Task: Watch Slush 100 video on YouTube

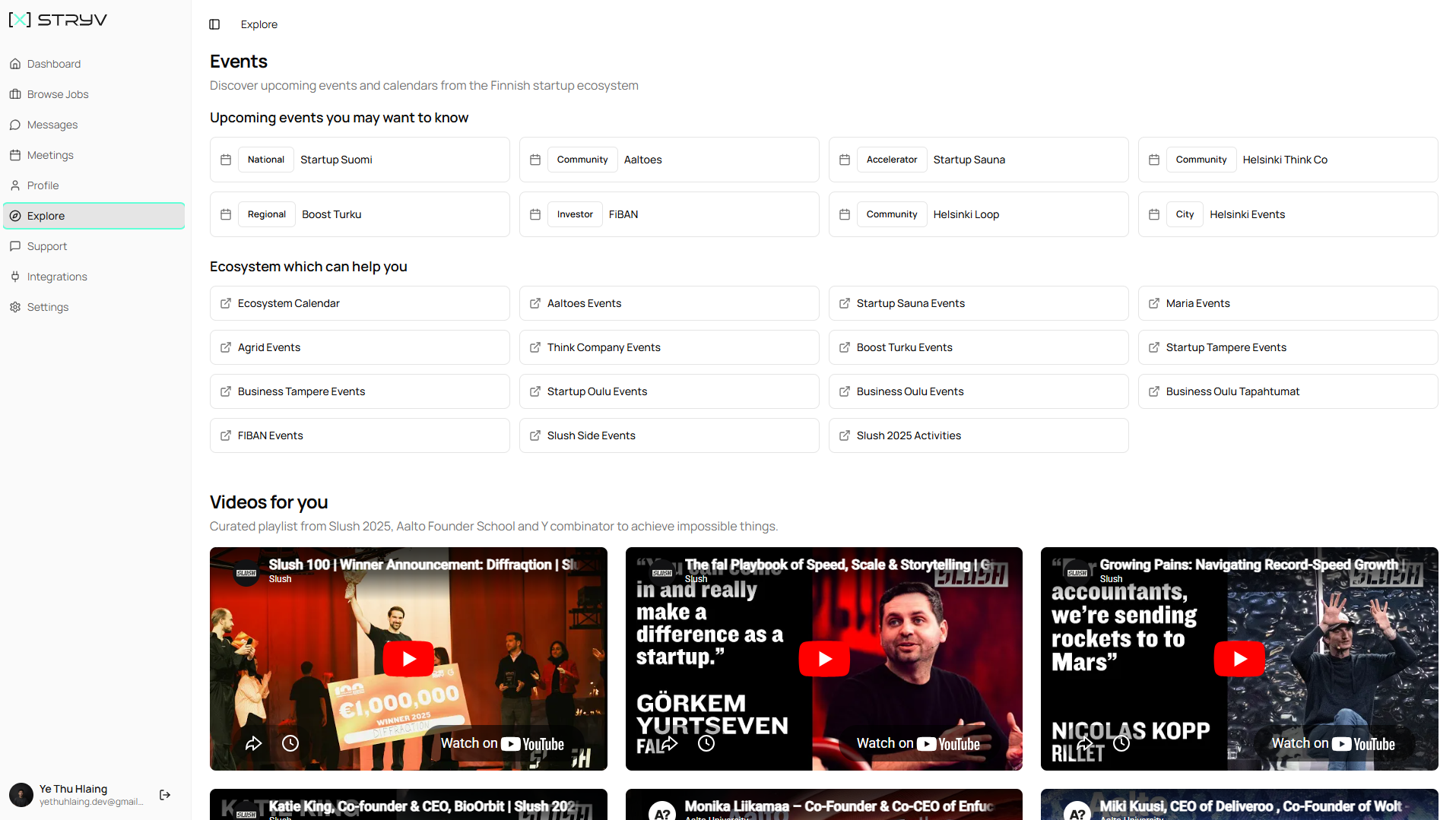Action: (503, 744)
